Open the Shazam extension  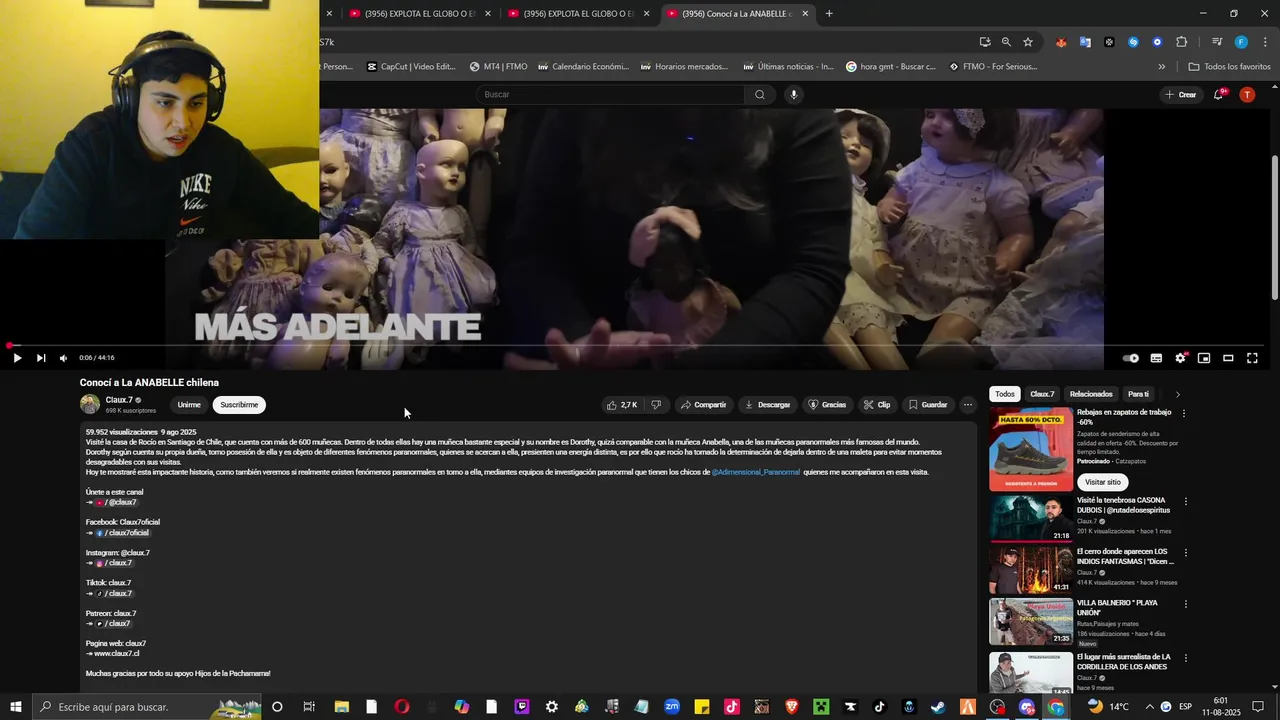point(1133,42)
